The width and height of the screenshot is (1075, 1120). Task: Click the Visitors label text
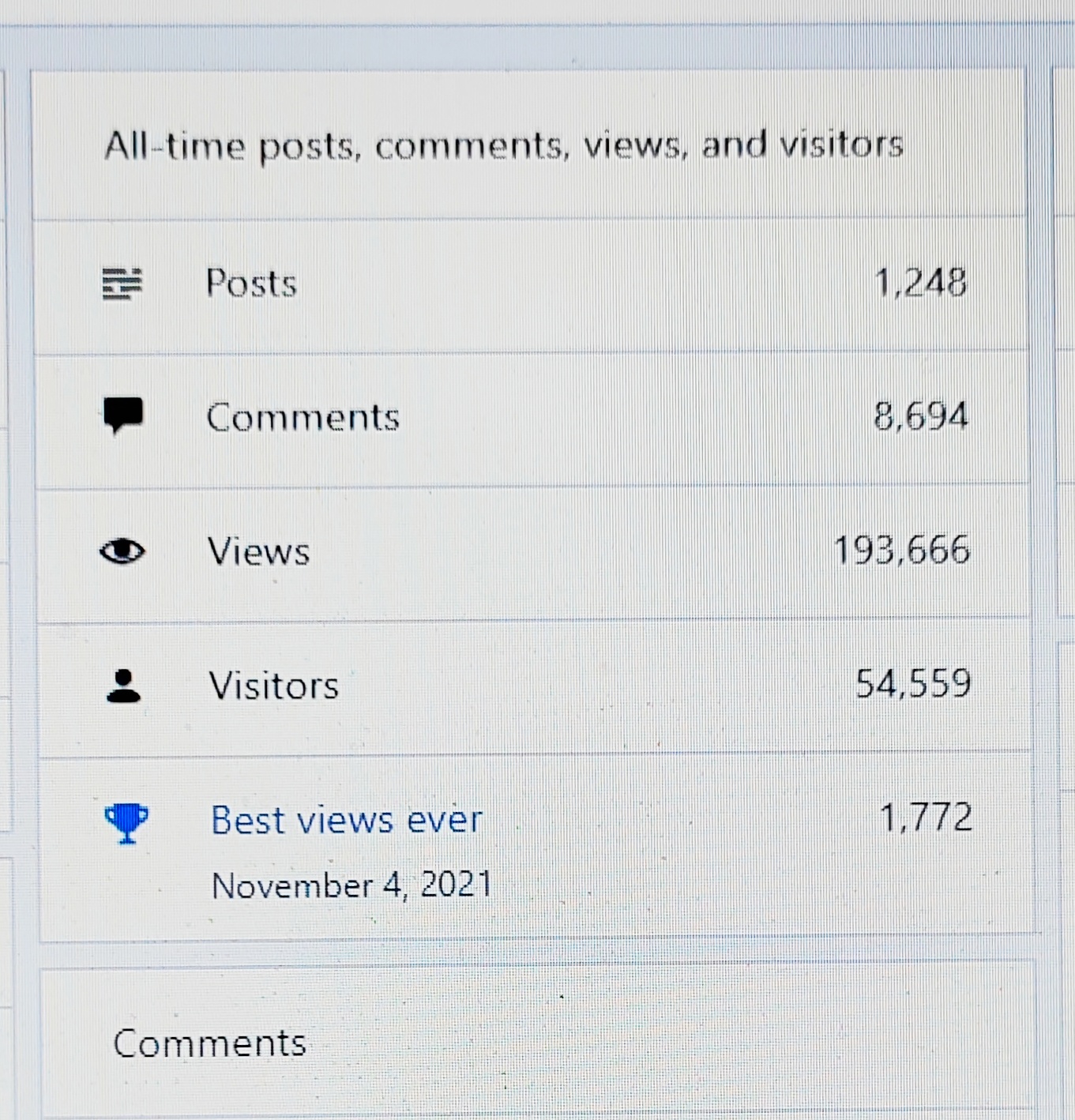click(x=273, y=686)
